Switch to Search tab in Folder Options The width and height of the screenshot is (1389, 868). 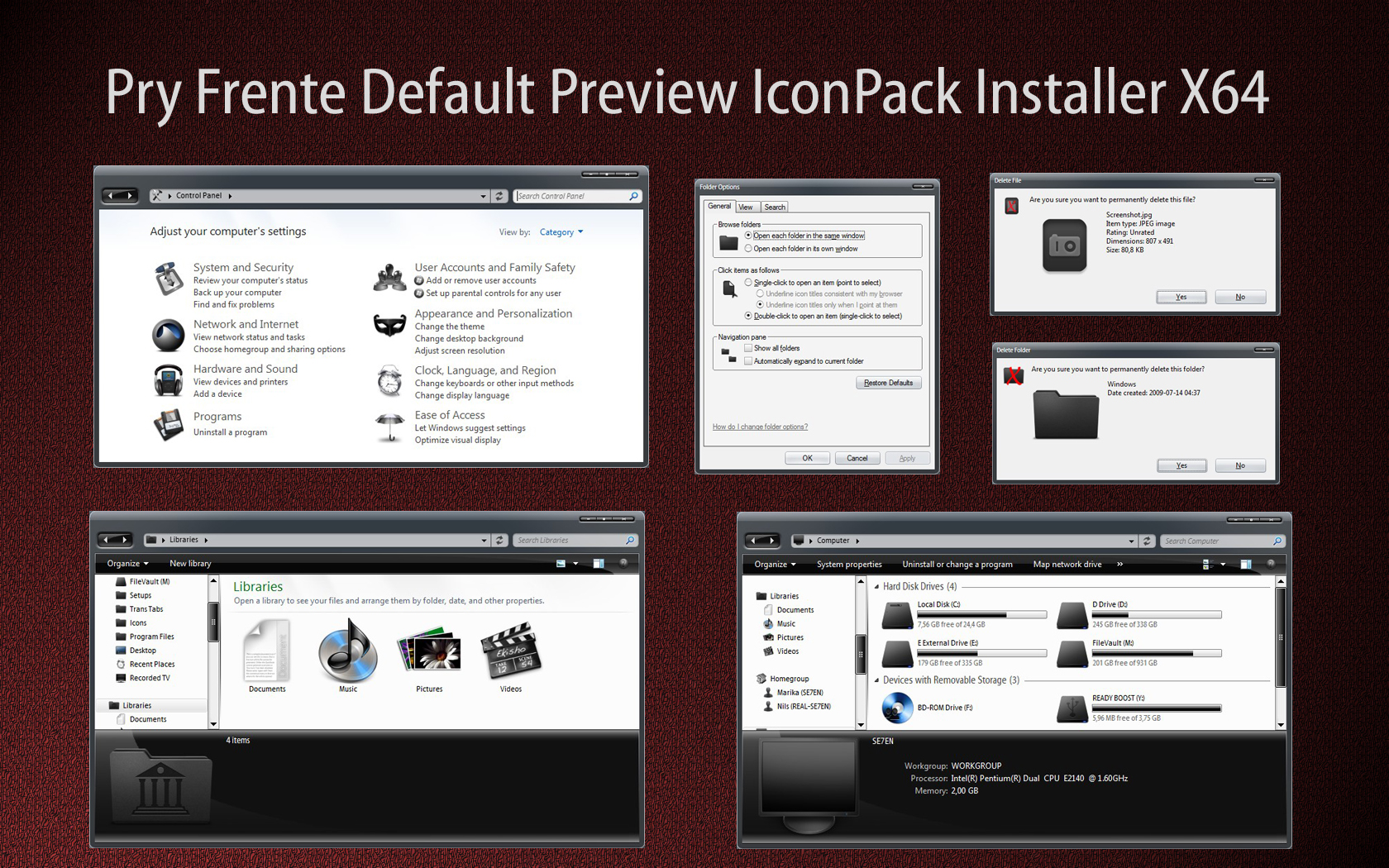[x=775, y=207]
